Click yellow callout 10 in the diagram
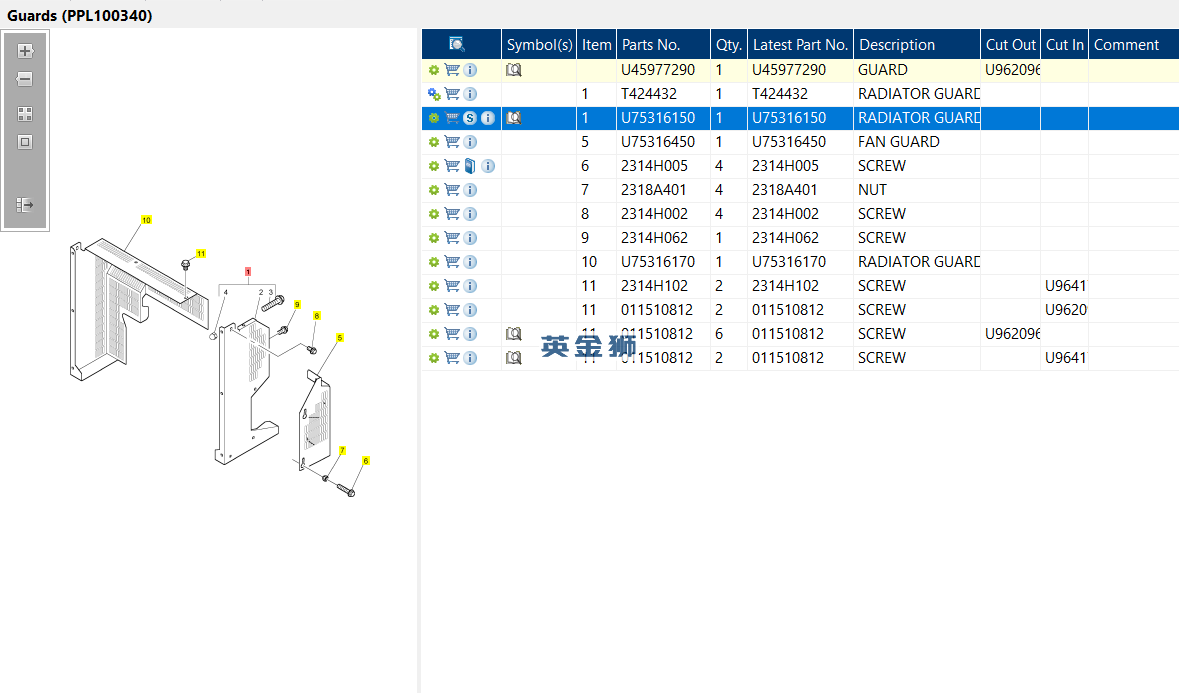 (x=146, y=219)
